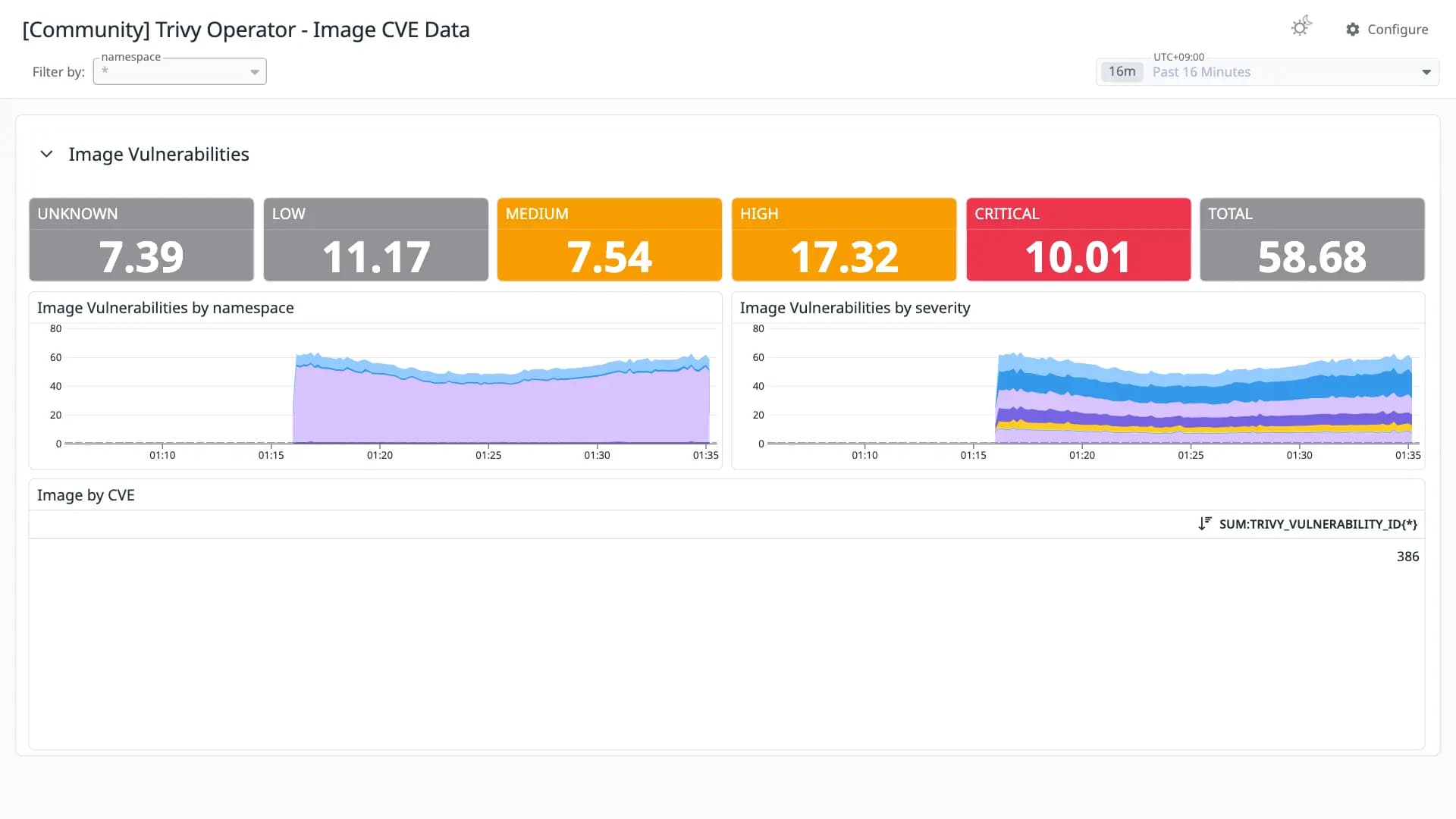1456x819 pixels.
Task: Click the Image Vulnerabilities by namespace title
Action: click(165, 308)
